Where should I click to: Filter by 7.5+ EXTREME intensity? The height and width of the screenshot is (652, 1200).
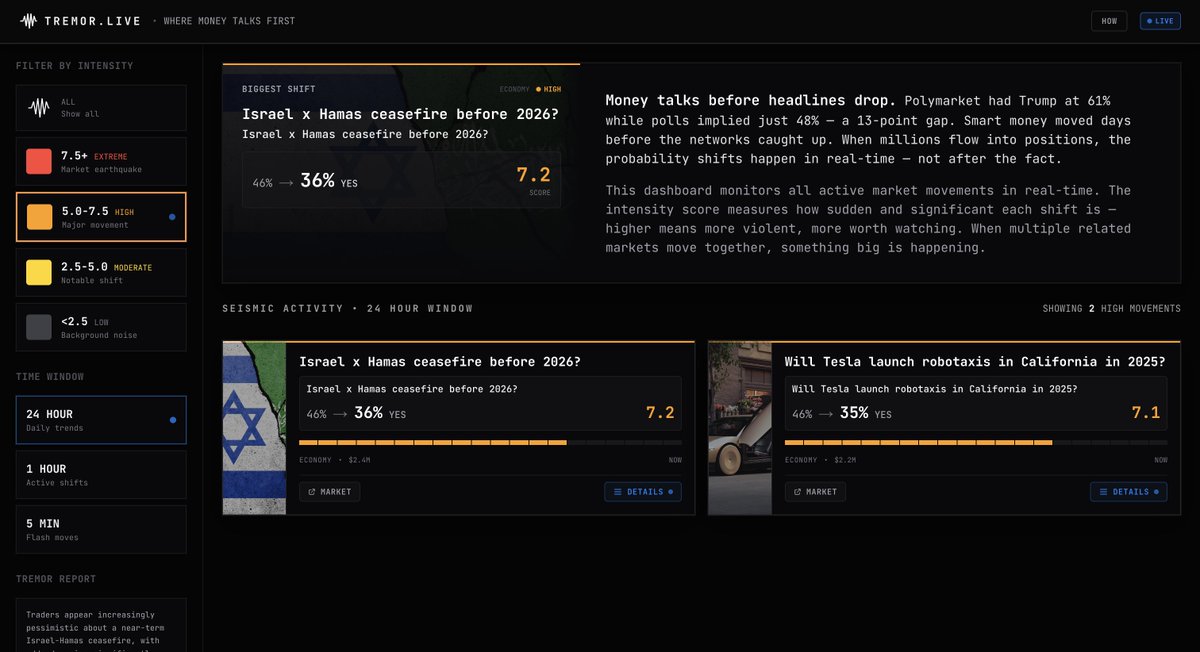tap(101, 161)
